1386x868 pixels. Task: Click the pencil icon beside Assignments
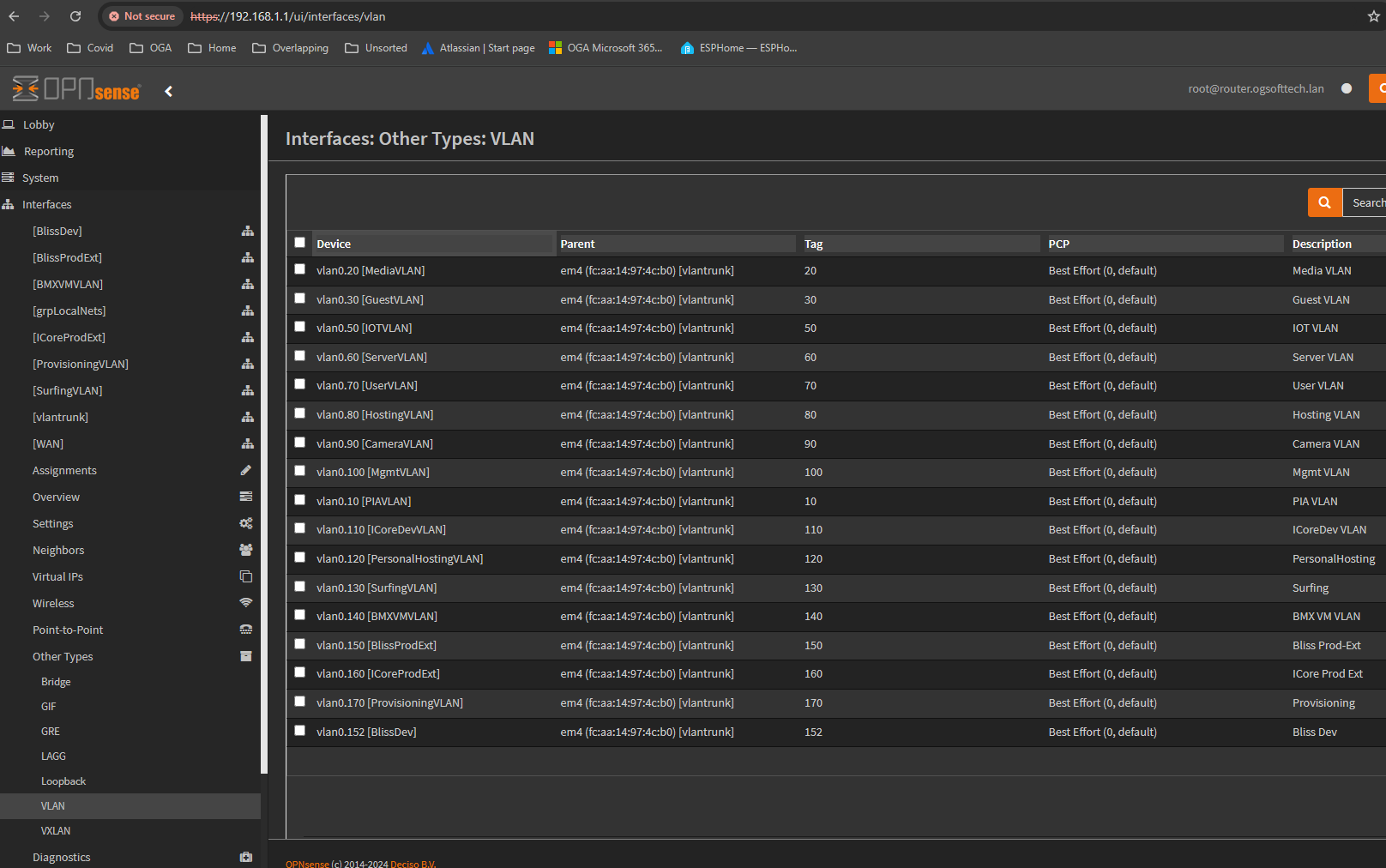pos(246,470)
